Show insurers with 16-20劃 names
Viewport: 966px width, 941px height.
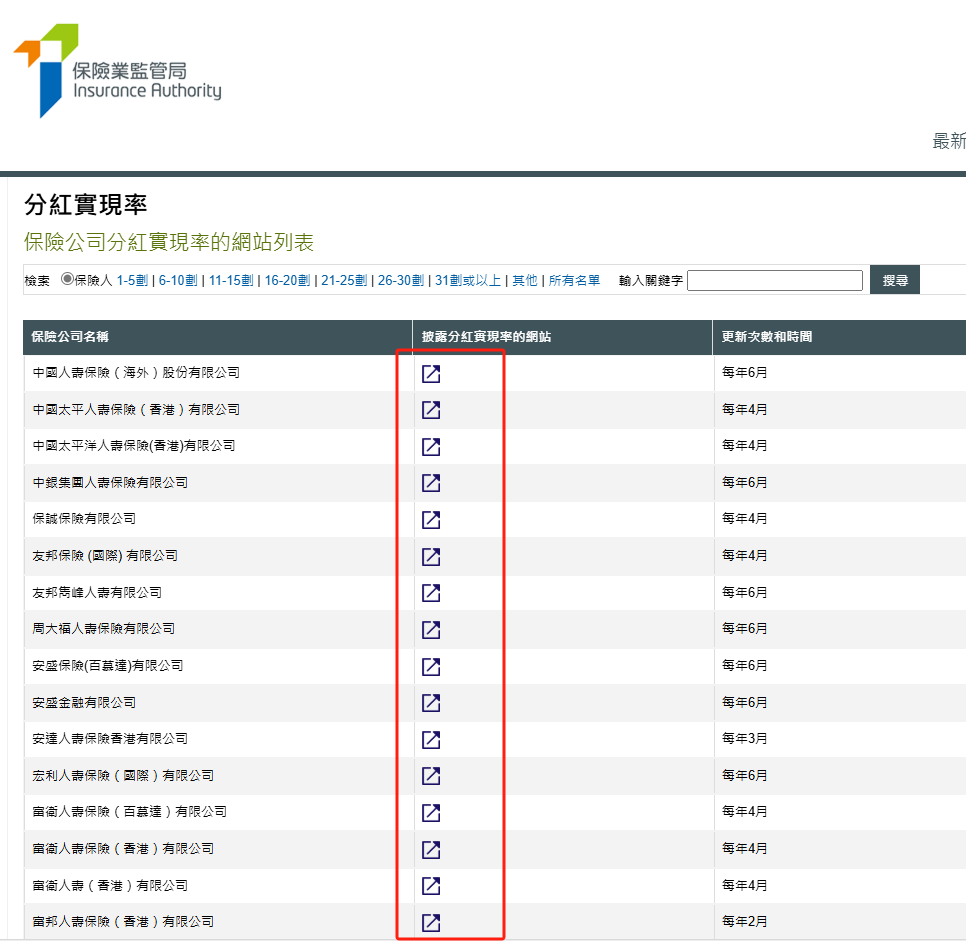coord(289,281)
